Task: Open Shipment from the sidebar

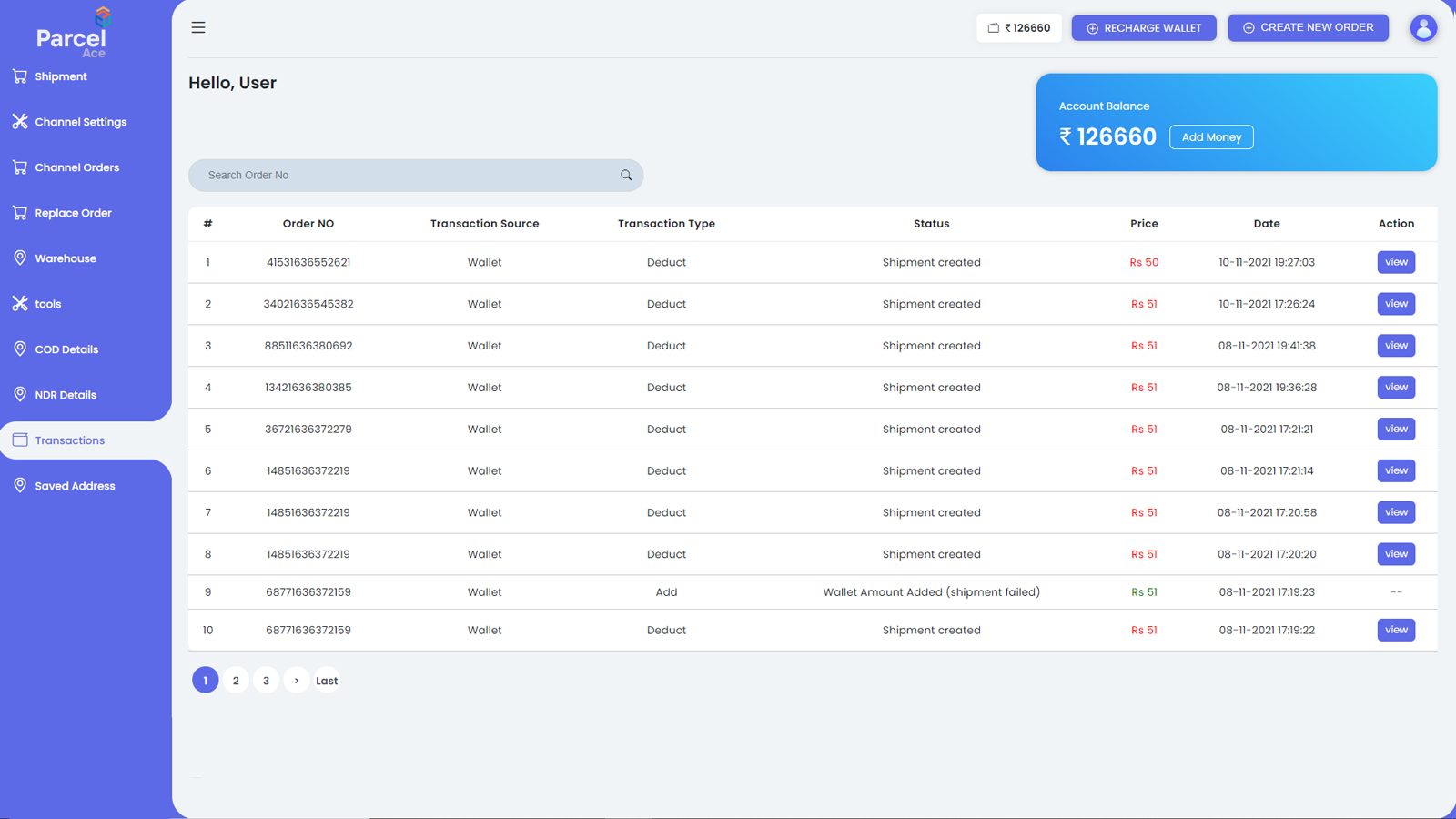Action: pos(61,76)
